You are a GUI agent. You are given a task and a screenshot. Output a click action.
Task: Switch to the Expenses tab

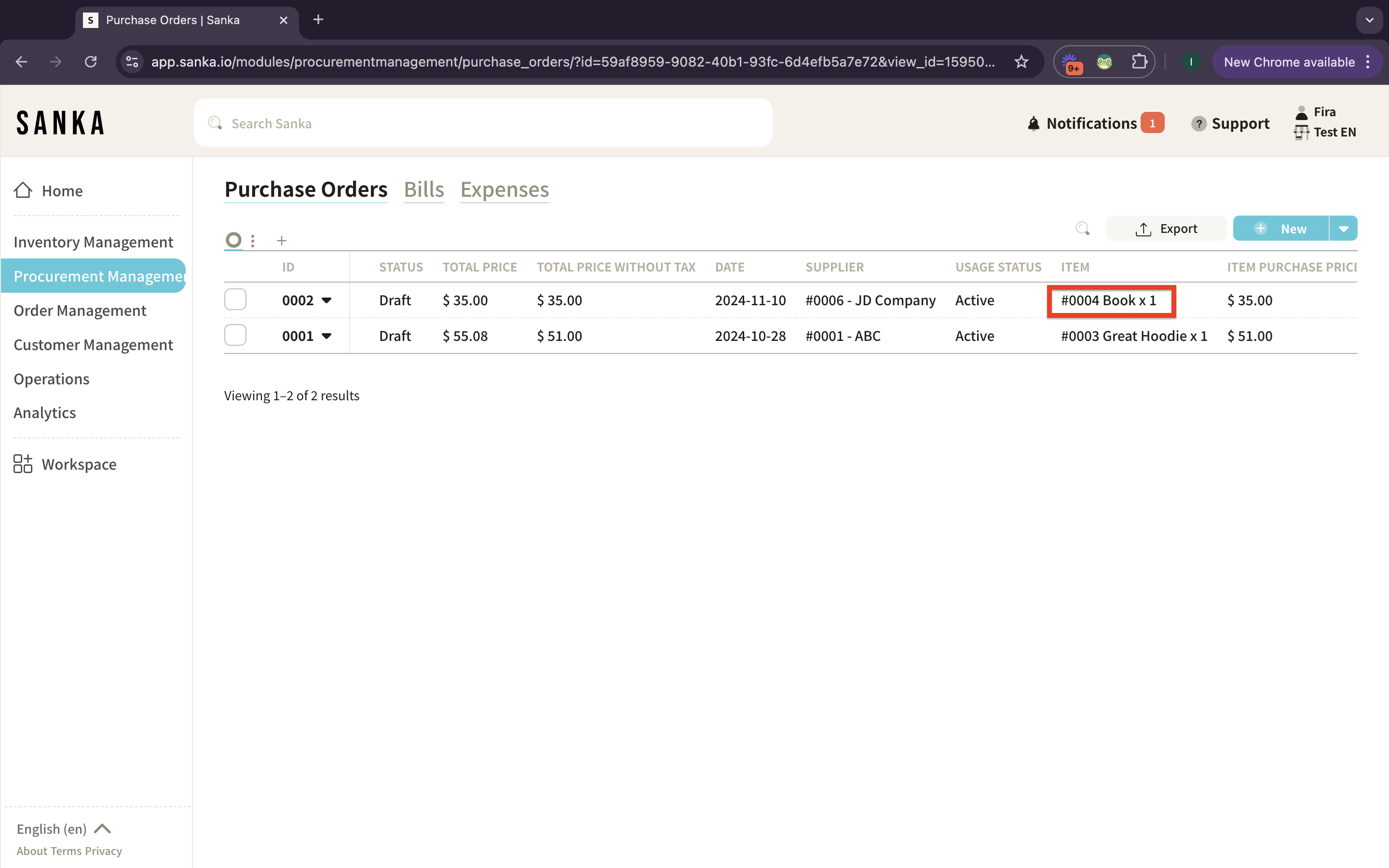(504, 190)
